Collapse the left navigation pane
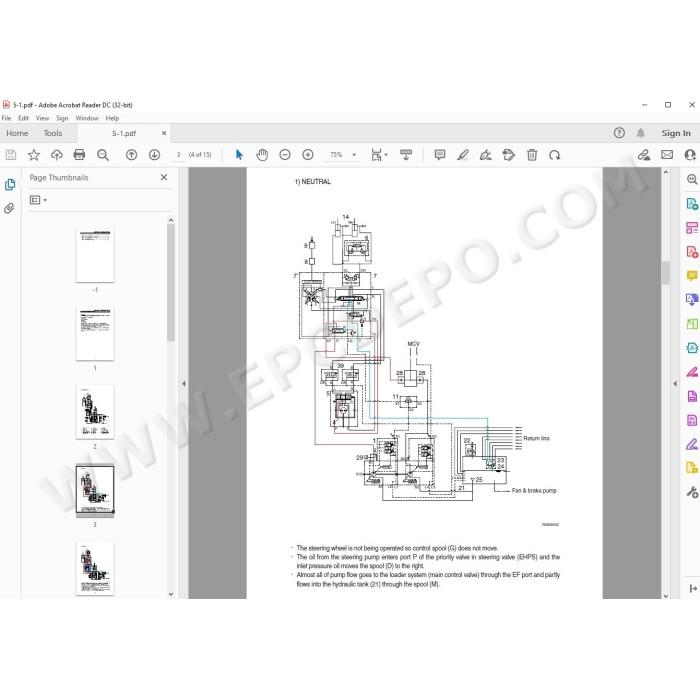This screenshot has height=700, width=700. (x=183, y=383)
